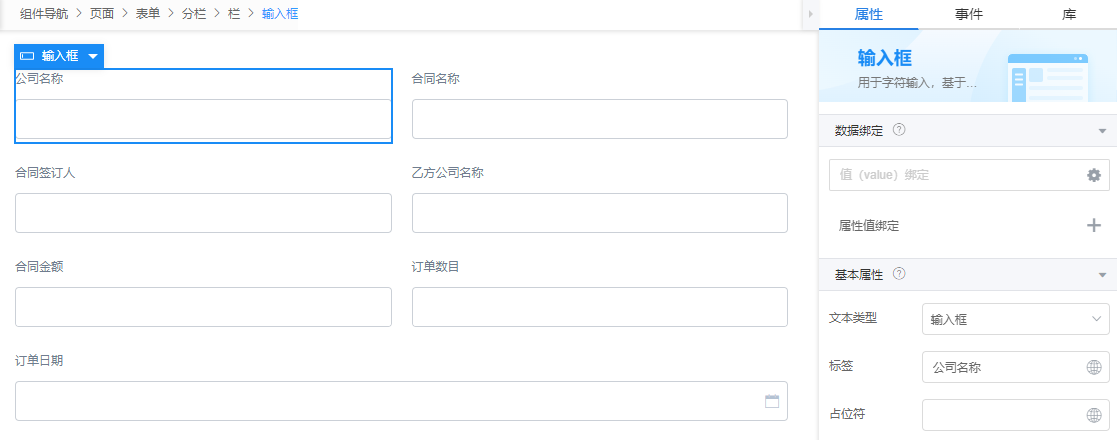The image size is (1117, 440).
Task: Click the globe icon in the 占位符 field
Action: [x=1093, y=415]
